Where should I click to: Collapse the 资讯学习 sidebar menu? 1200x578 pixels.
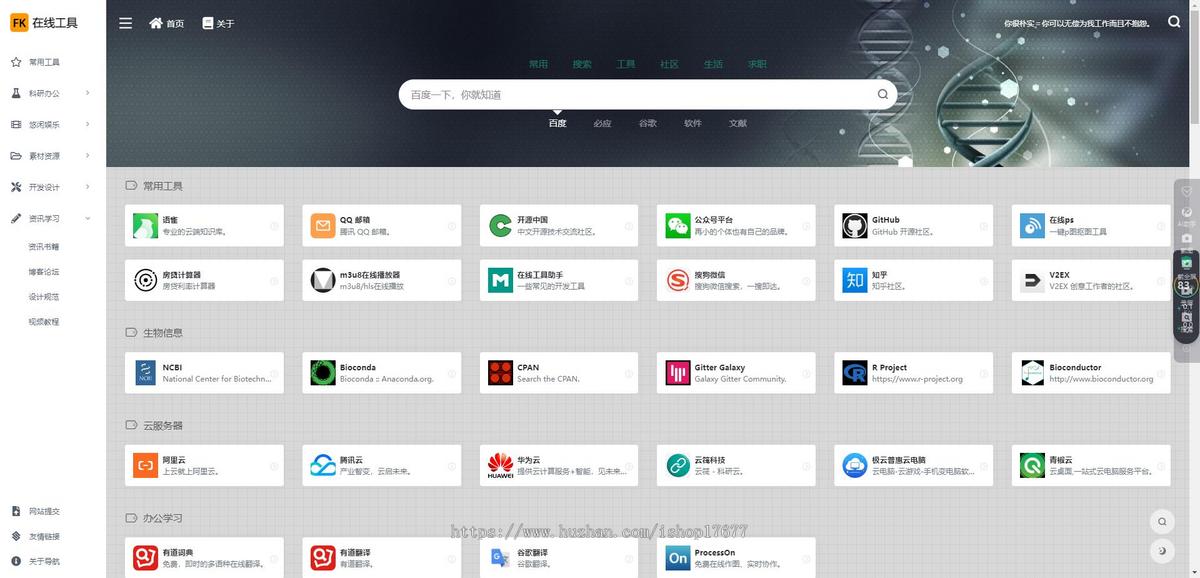(x=52, y=218)
